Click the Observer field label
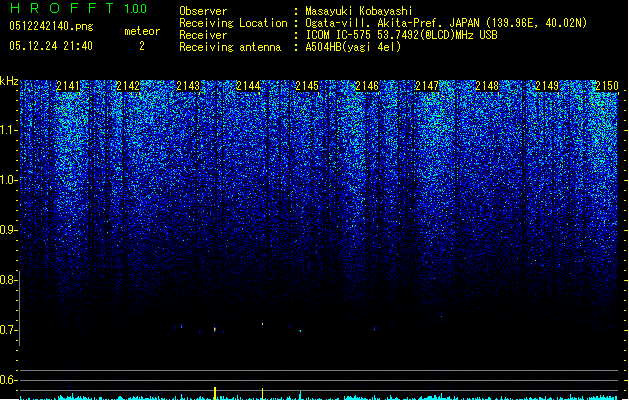The image size is (629, 400). click(x=203, y=11)
